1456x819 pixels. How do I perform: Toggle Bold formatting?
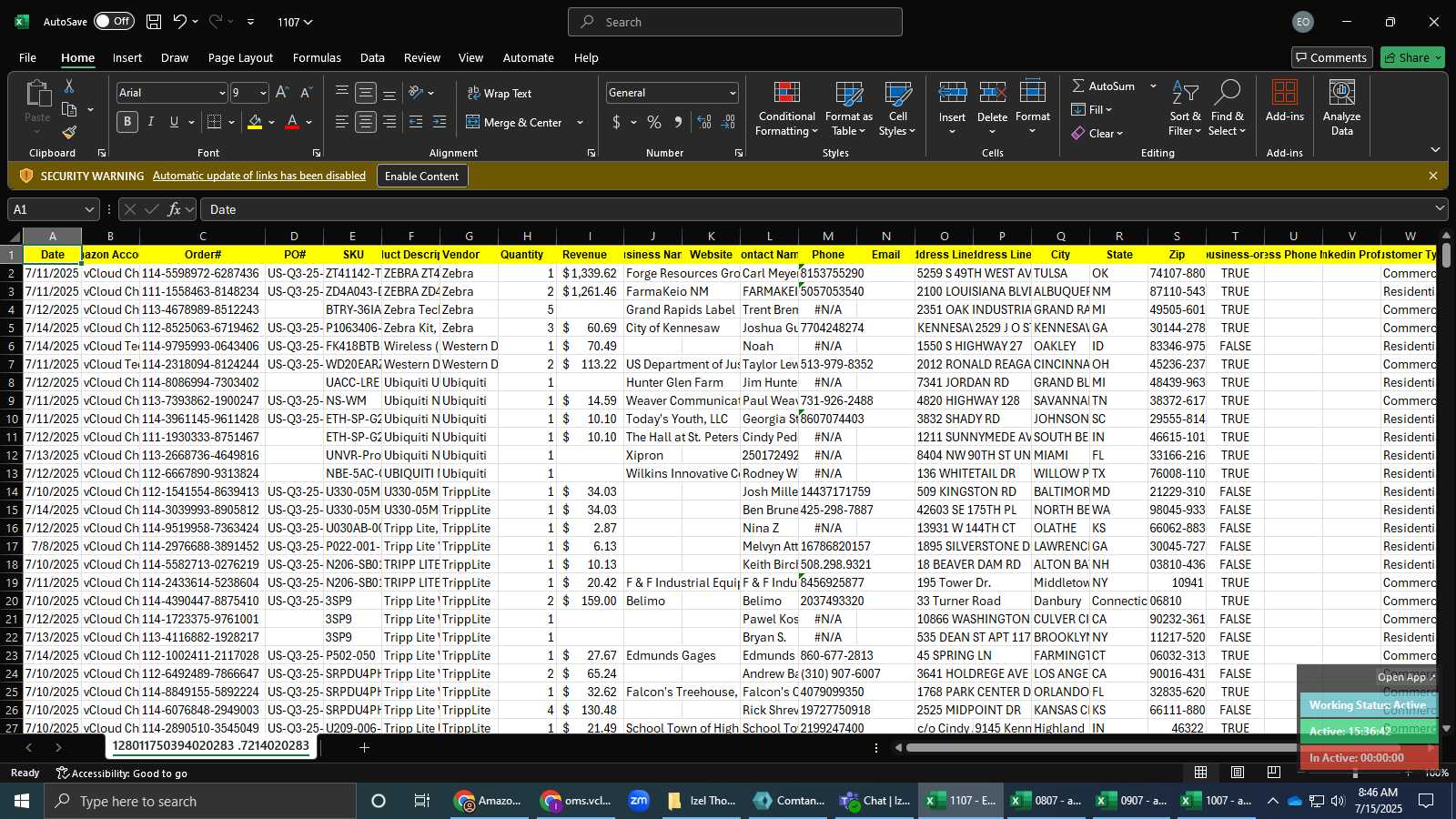click(x=127, y=122)
